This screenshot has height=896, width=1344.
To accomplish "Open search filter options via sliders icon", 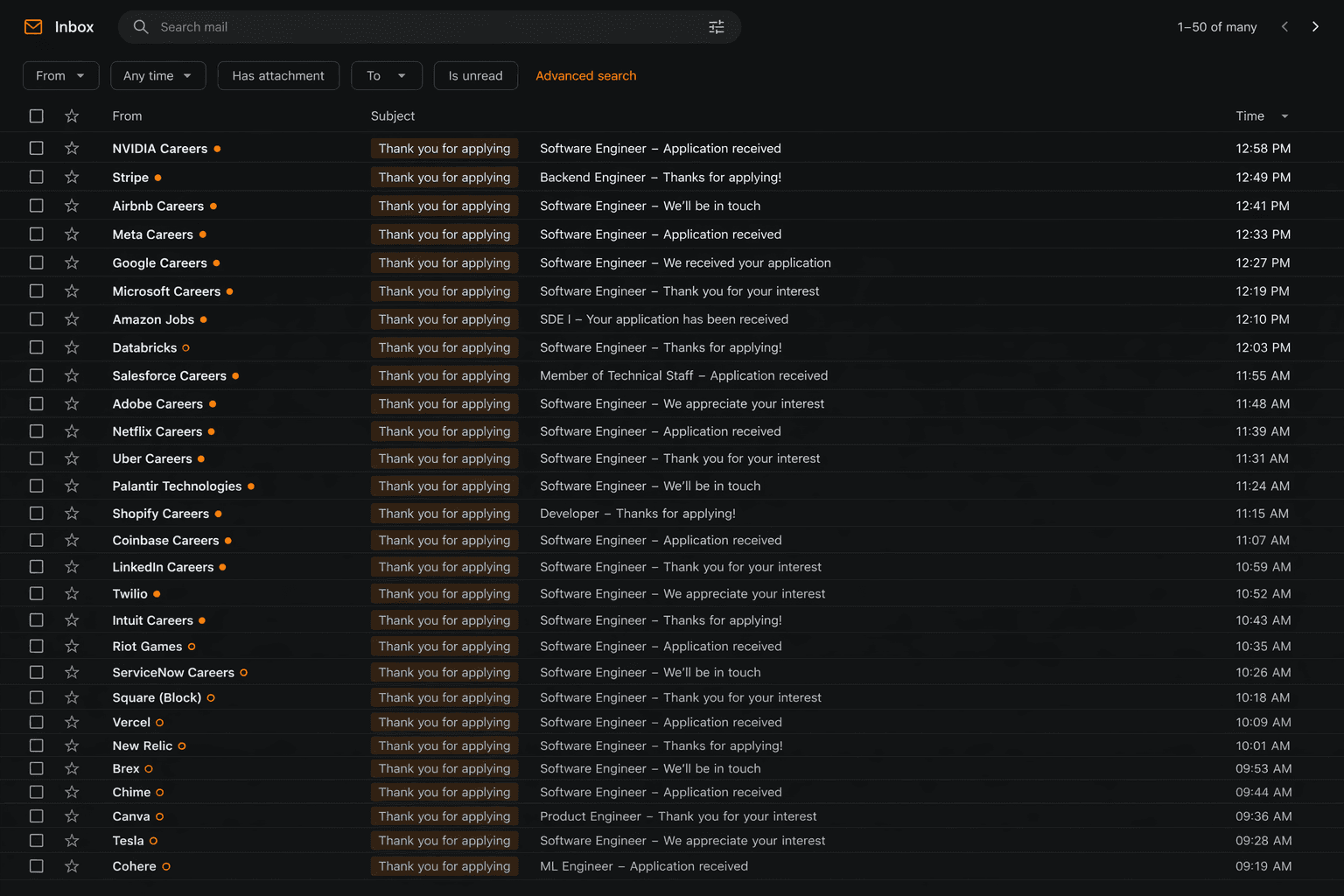I will (716, 27).
